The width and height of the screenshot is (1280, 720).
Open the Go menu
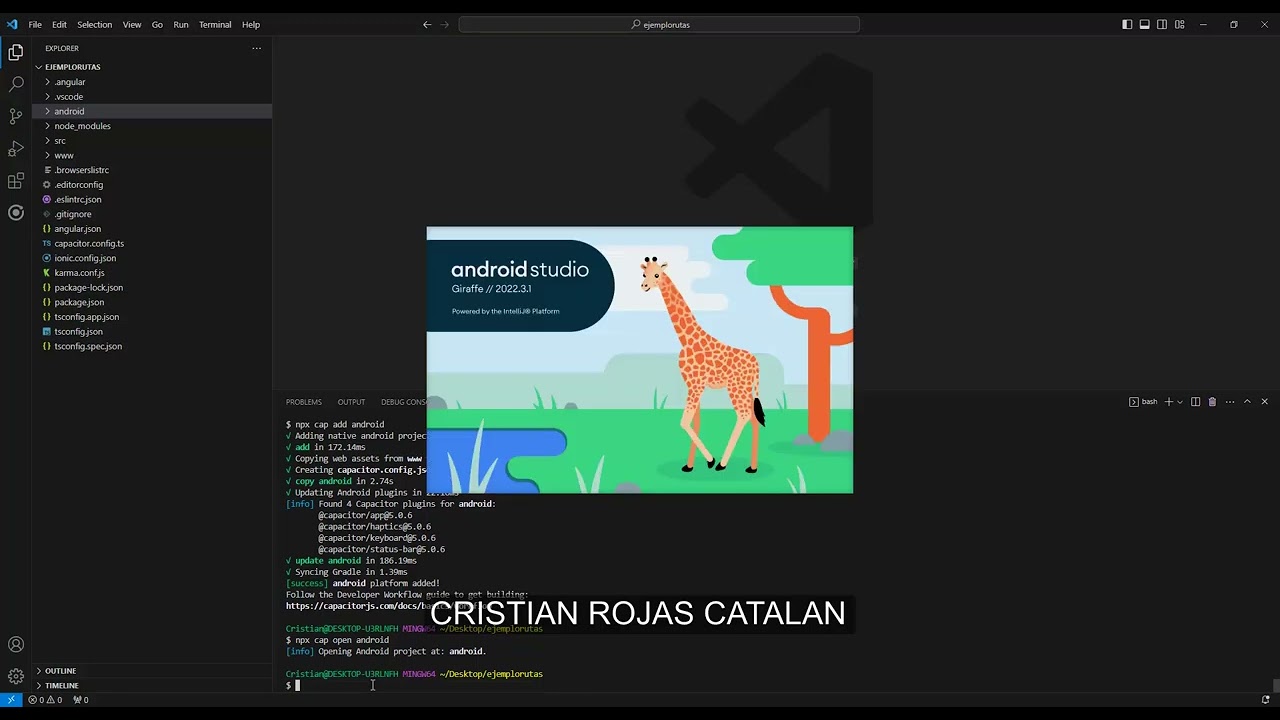[157, 24]
